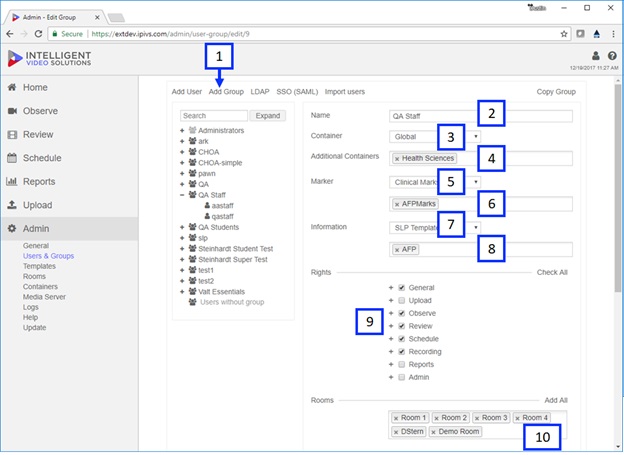
Task: Select Steinhardt Student Test group
Action: 236,248
